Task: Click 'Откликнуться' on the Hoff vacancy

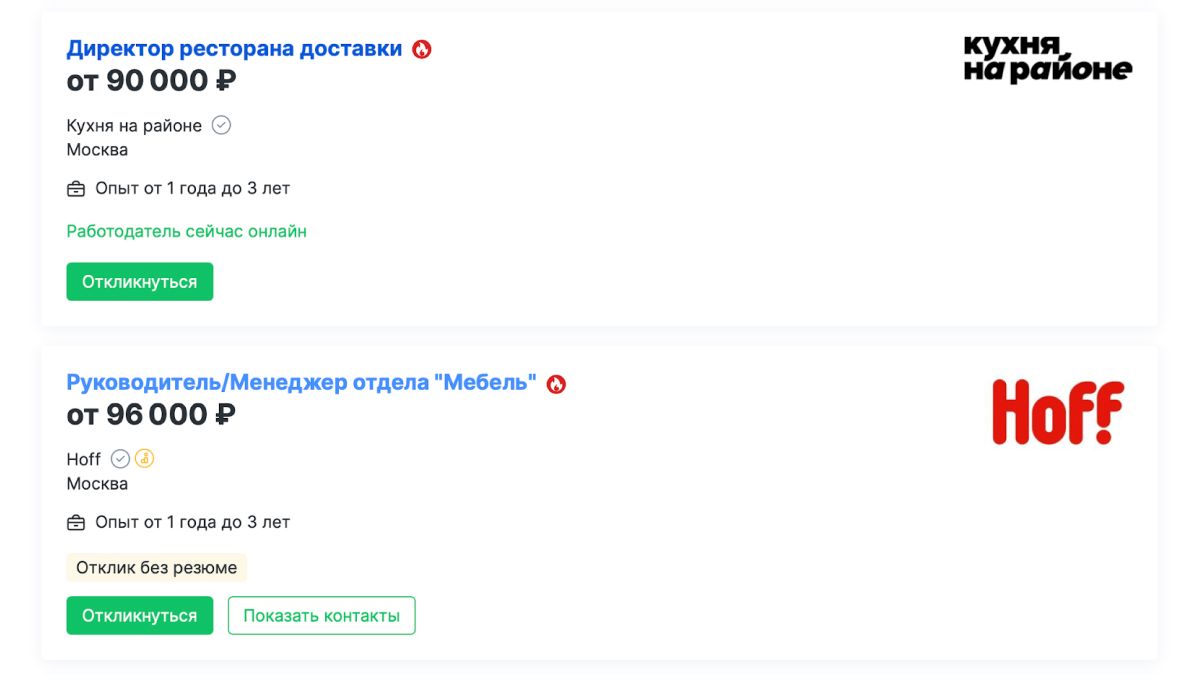Action: tap(139, 615)
